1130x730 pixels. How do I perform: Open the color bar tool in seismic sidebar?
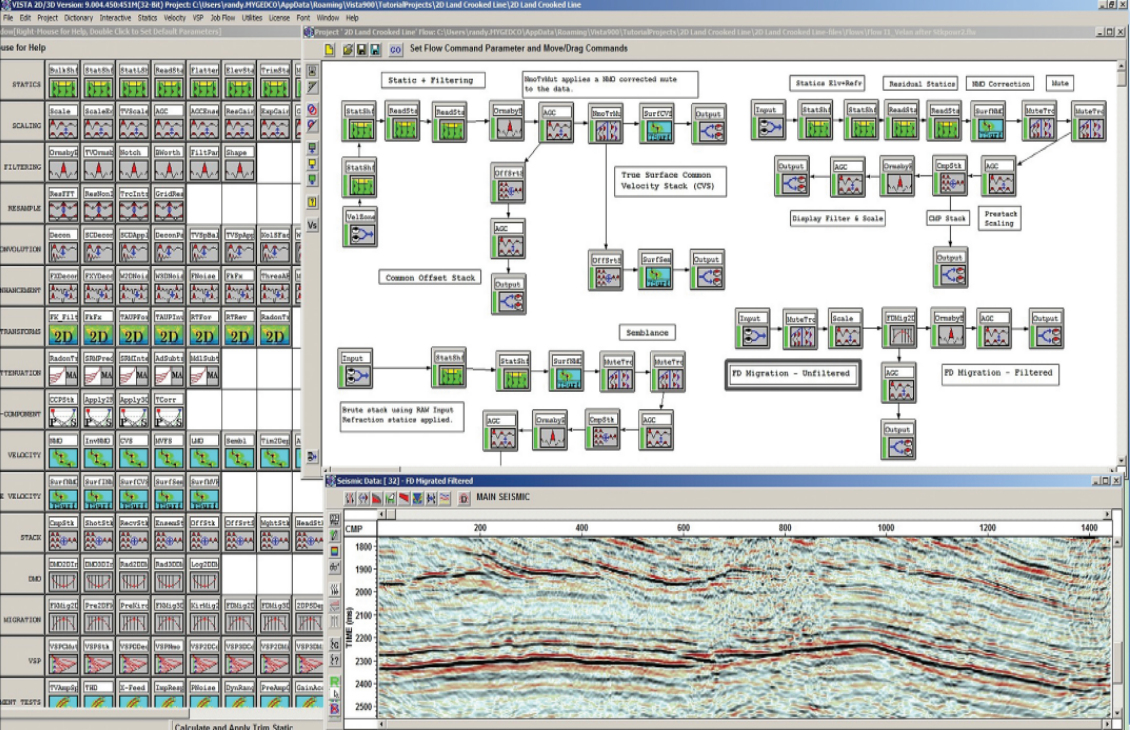click(335, 551)
